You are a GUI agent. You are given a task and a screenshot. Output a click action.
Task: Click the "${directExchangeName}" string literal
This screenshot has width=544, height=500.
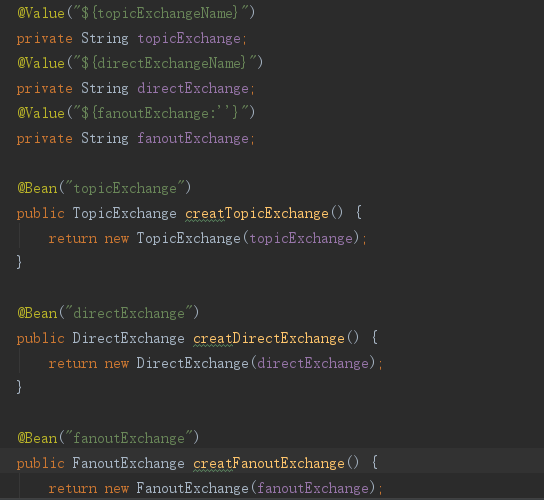tap(164, 63)
